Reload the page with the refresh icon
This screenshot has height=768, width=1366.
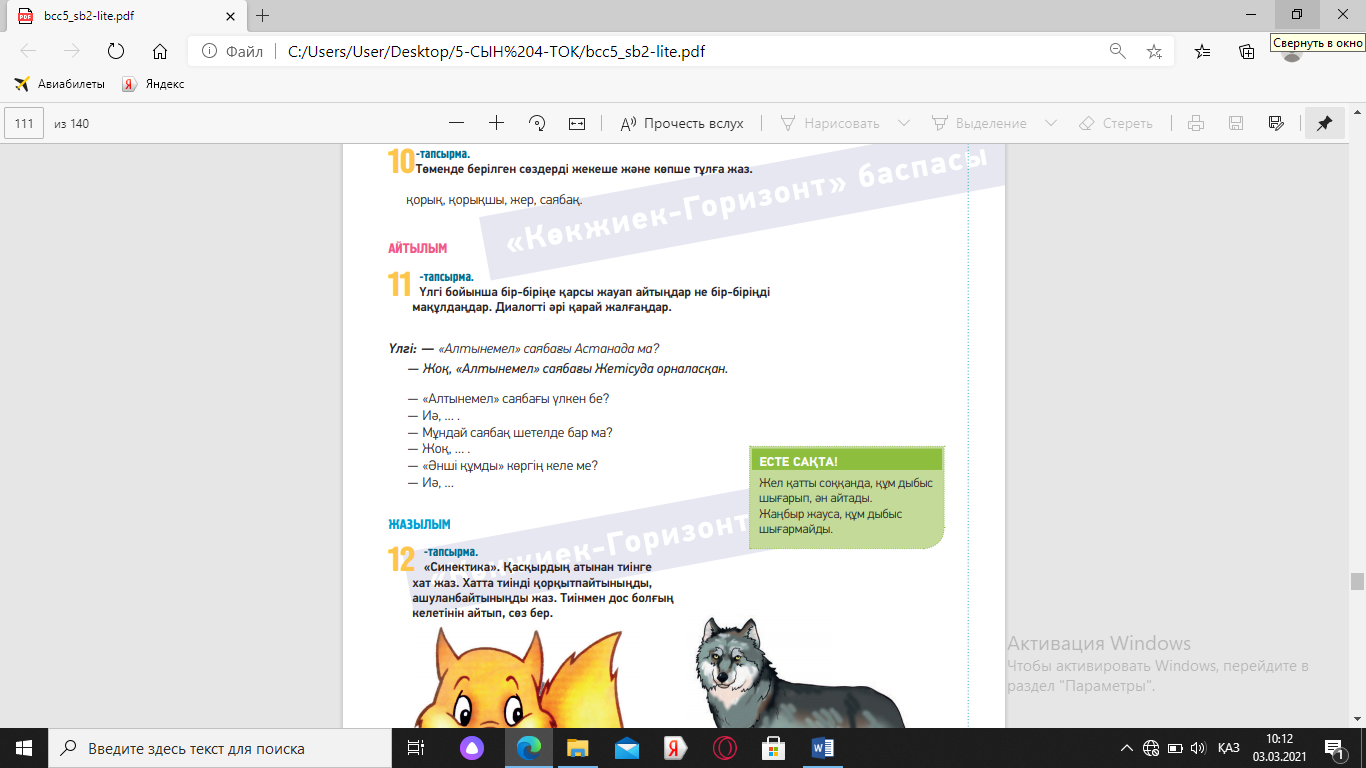coord(115,52)
